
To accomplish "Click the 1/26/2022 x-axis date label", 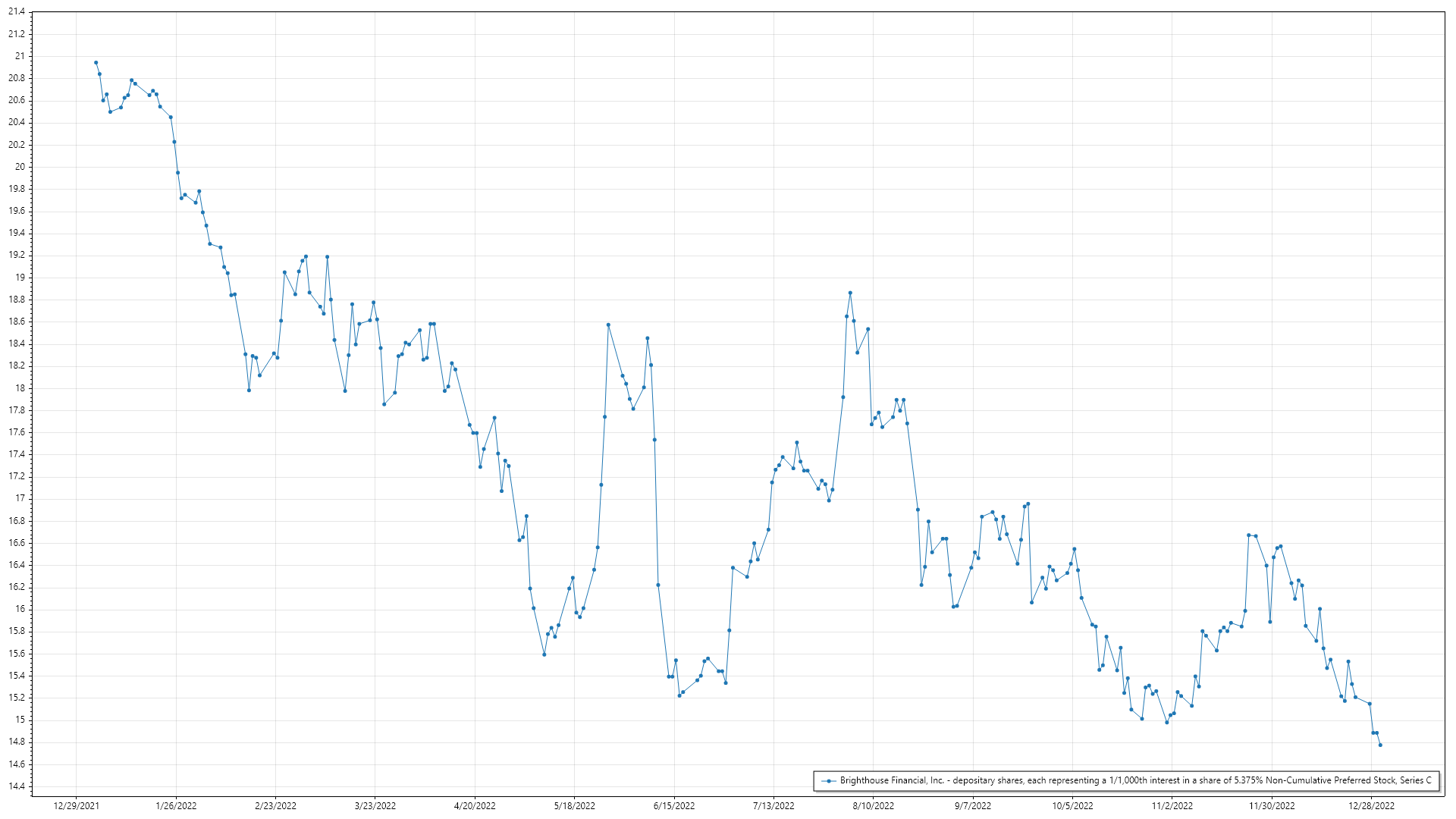I will (176, 805).
